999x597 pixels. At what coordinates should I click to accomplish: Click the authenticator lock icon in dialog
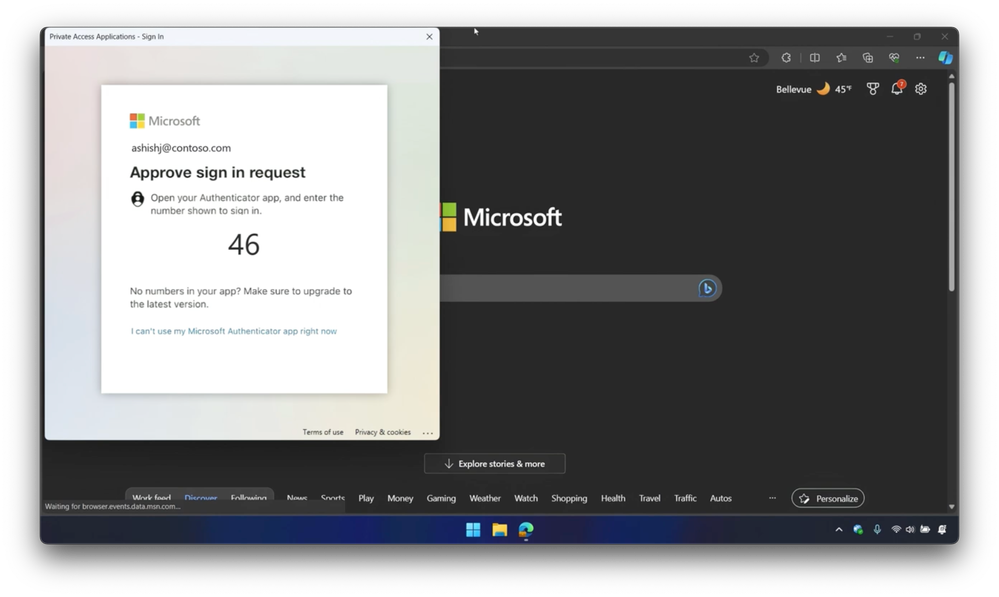click(137, 199)
